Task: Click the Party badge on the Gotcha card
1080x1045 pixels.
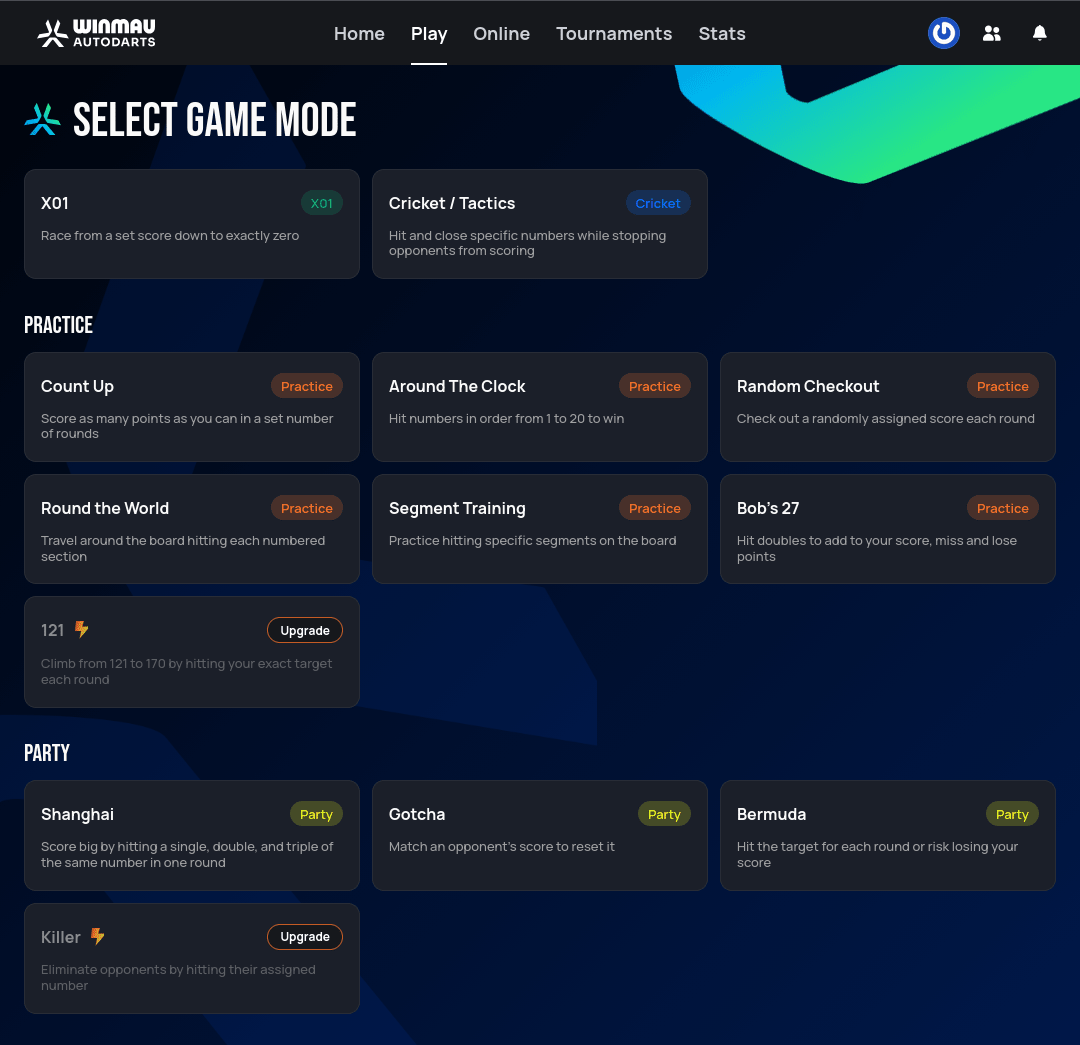Action: pyautogui.click(x=664, y=814)
